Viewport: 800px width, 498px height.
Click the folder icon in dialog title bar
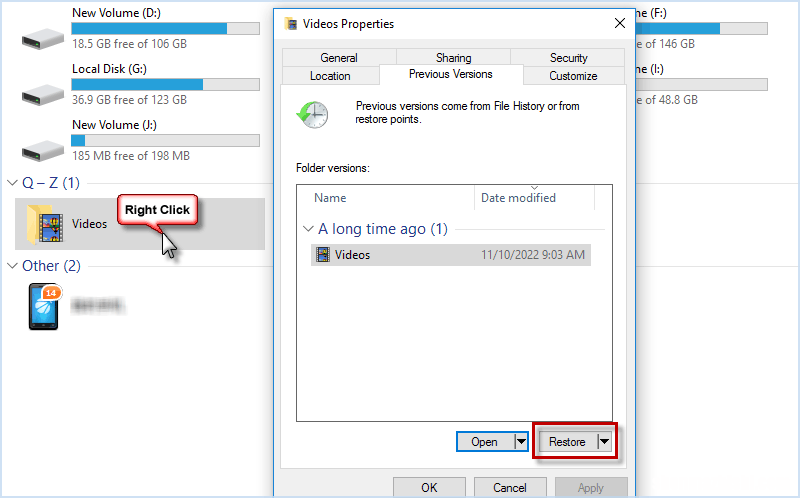(291, 23)
